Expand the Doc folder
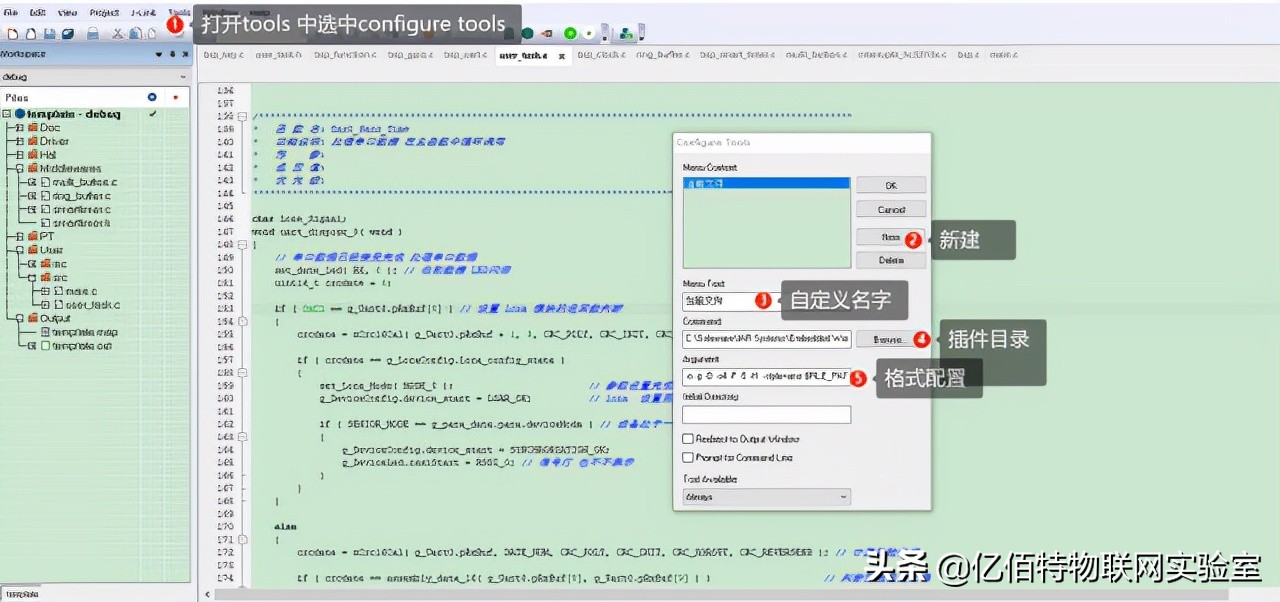The image size is (1280, 602). click(20, 128)
